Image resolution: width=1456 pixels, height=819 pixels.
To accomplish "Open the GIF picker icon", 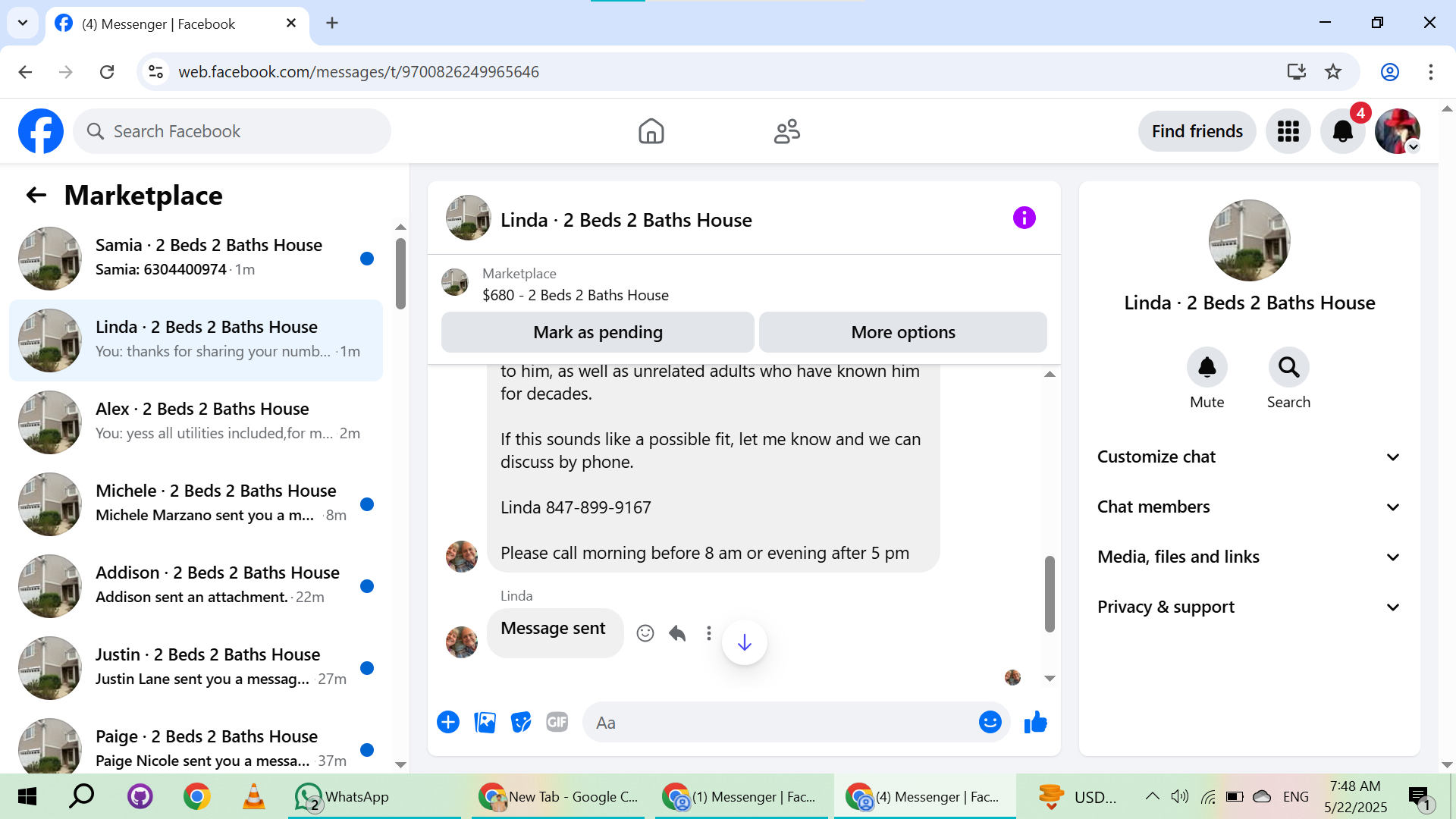I will (557, 722).
